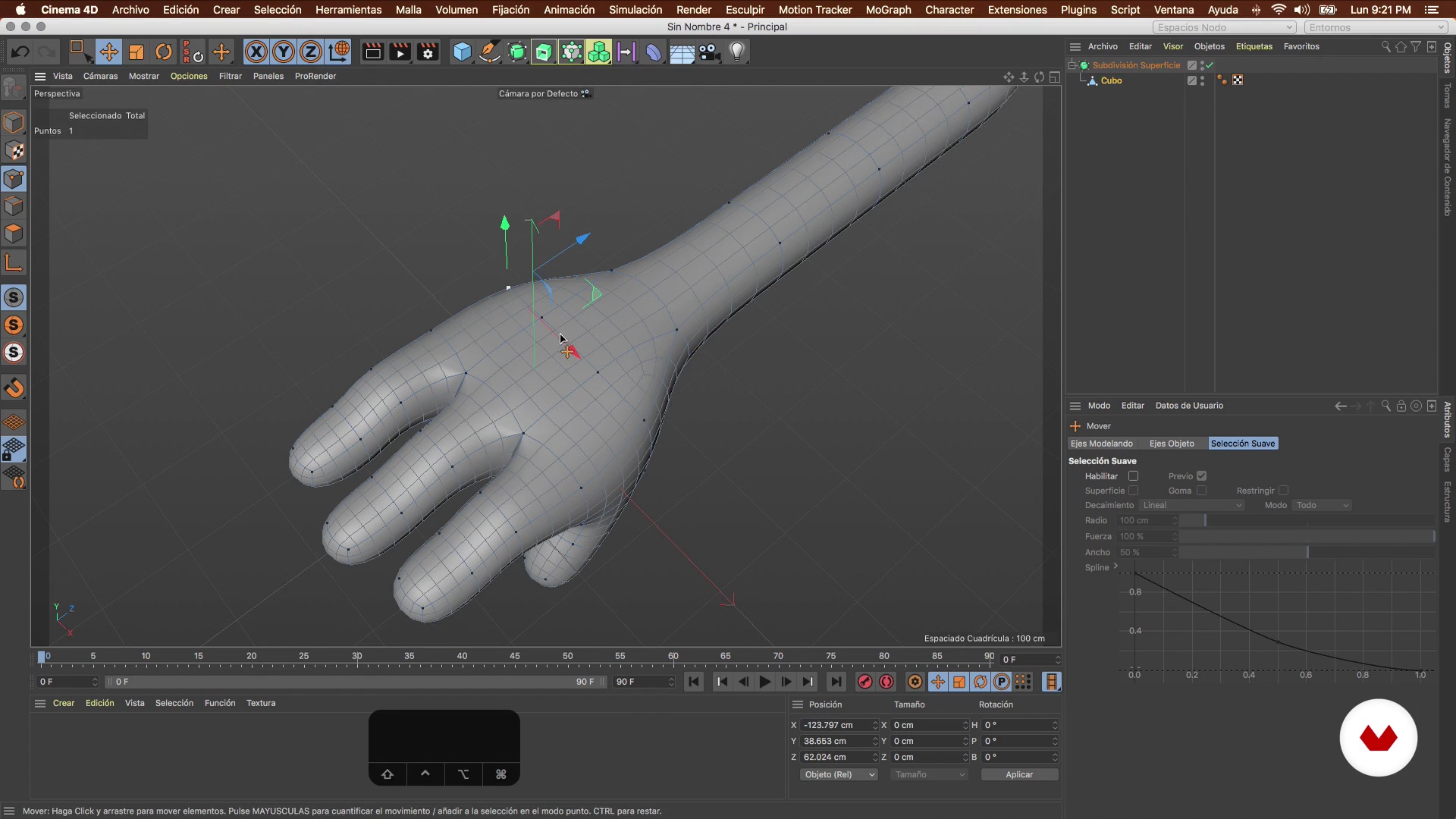Select the Cubo object in tree

point(1111,80)
